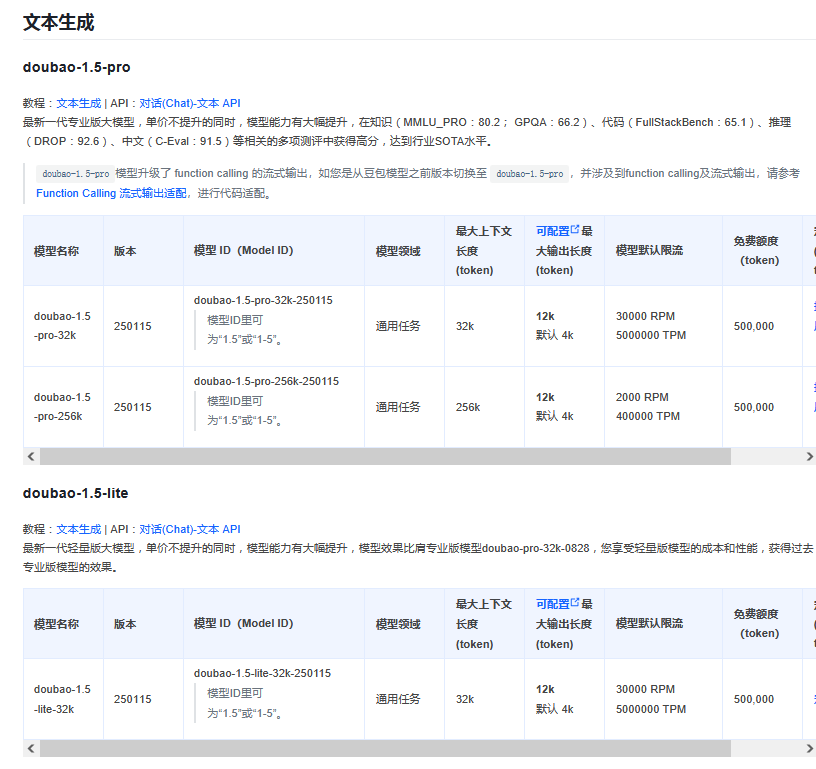Click first inline code tag doubao-1.5-pro in note
Viewport: 816px width, 769px height.
point(75,174)
